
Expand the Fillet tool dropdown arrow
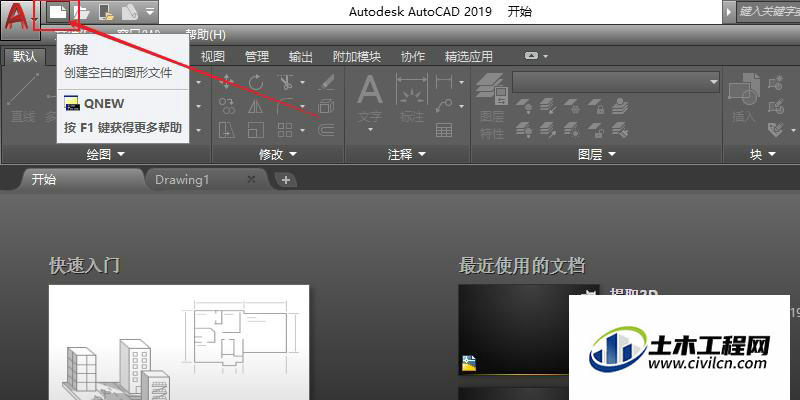pyautogui.click(x=303, y=107)
